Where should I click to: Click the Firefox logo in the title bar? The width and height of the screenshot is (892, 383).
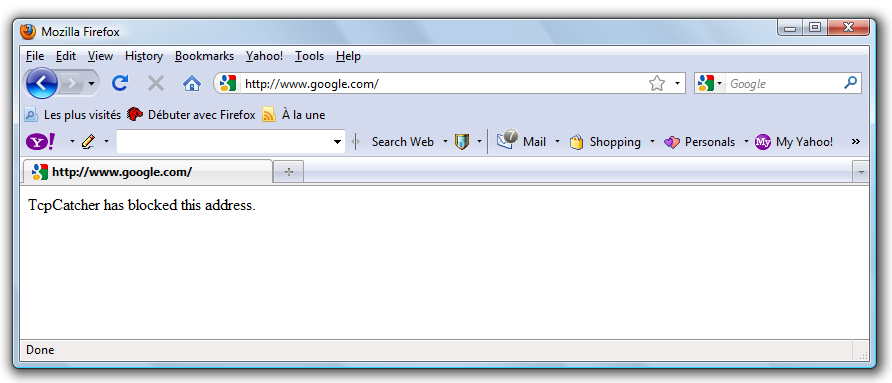coord(27,31)
